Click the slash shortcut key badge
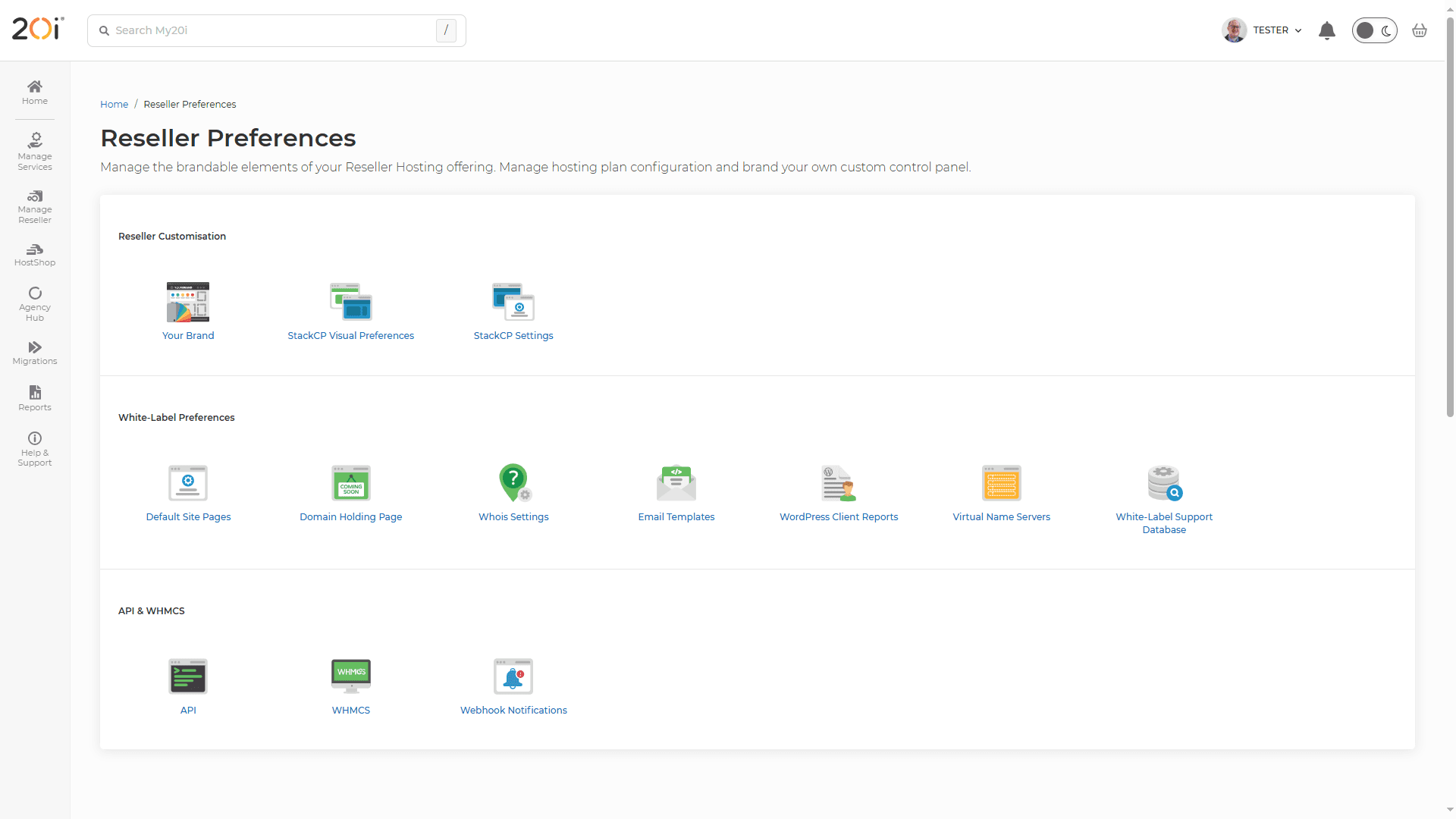Viewport: 1456px width, 819px height. 446,30
